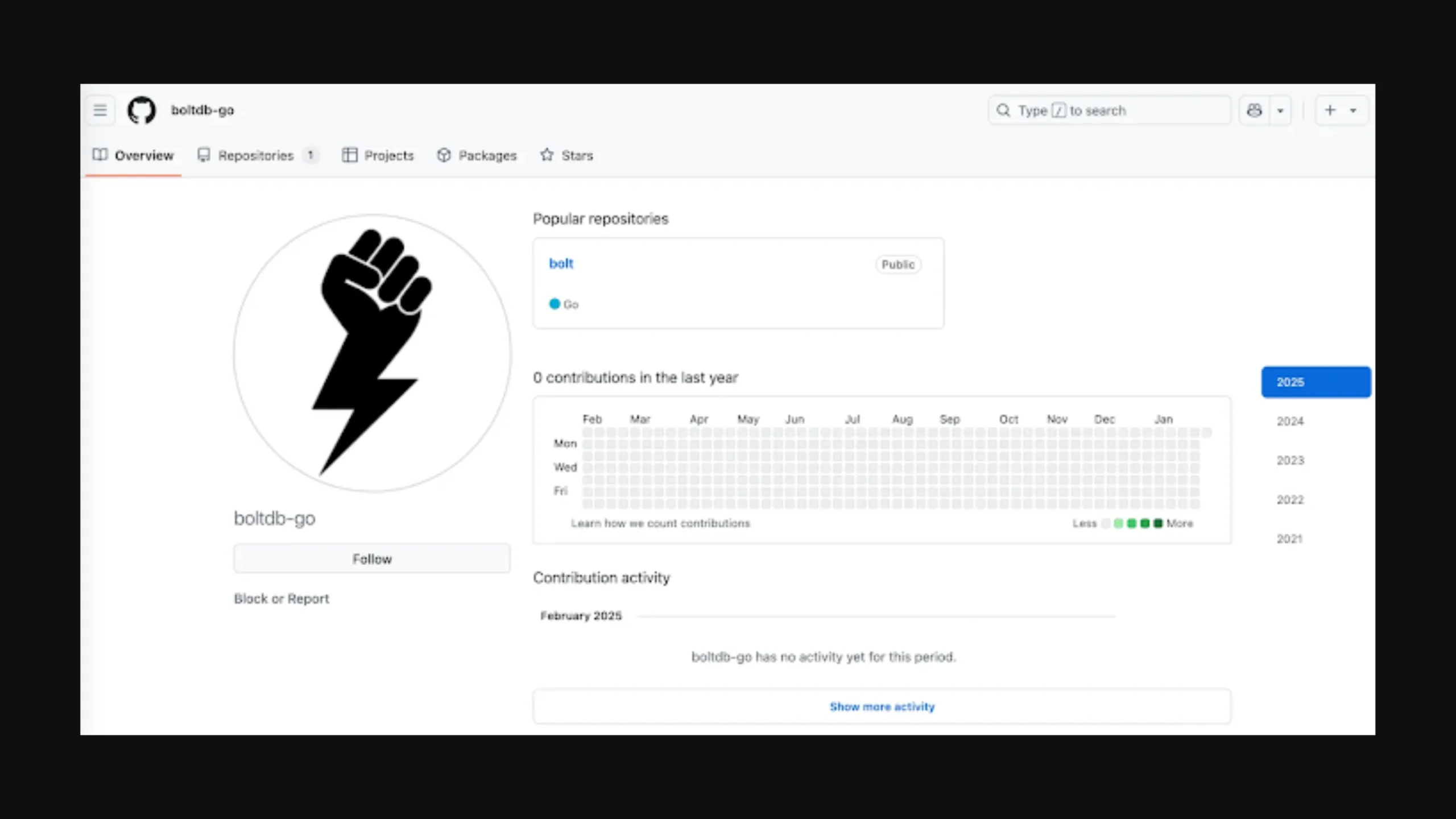
Task: Click the Contribution activity heading
Action: 601,578
